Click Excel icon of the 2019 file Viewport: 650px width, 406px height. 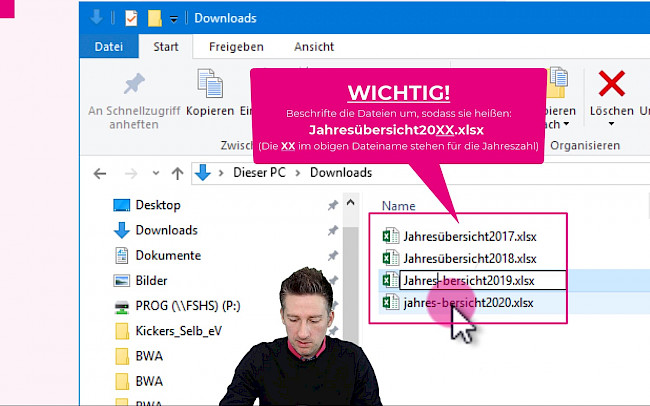coord(390,280)
